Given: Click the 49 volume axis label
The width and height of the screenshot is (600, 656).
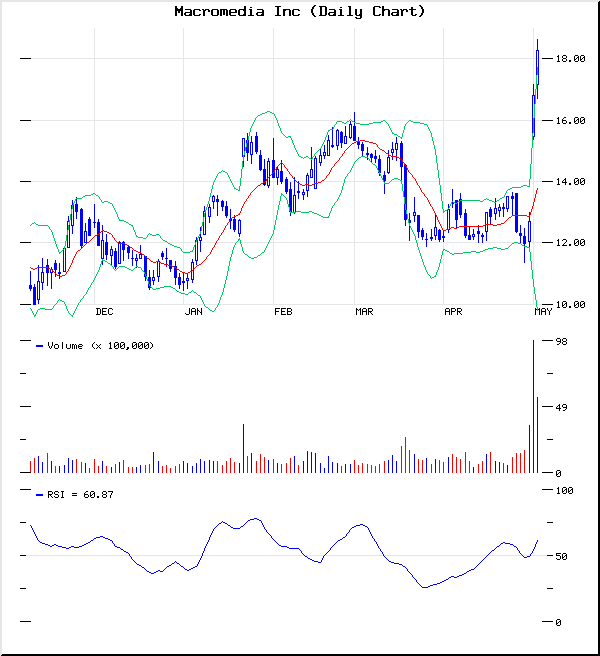Looking at the screenshot, I should [x=562, y=407].
